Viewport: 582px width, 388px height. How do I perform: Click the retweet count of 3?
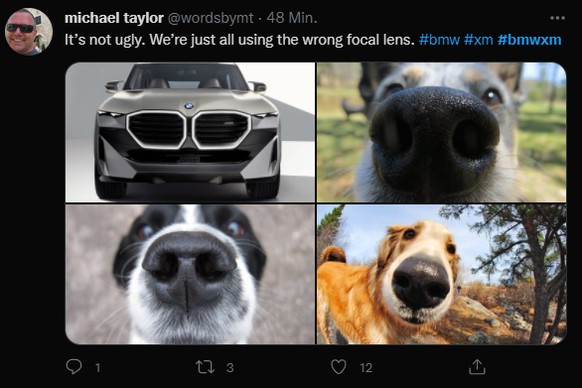click(x=230, y=368)
